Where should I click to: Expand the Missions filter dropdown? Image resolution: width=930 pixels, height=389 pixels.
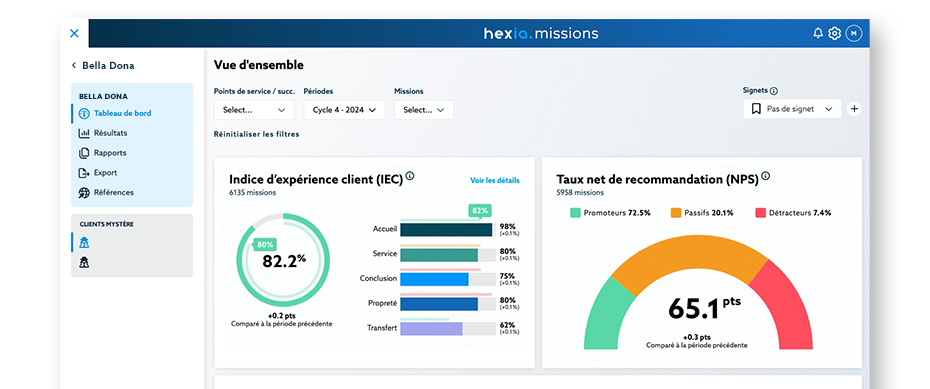click(x=423, y=110)
